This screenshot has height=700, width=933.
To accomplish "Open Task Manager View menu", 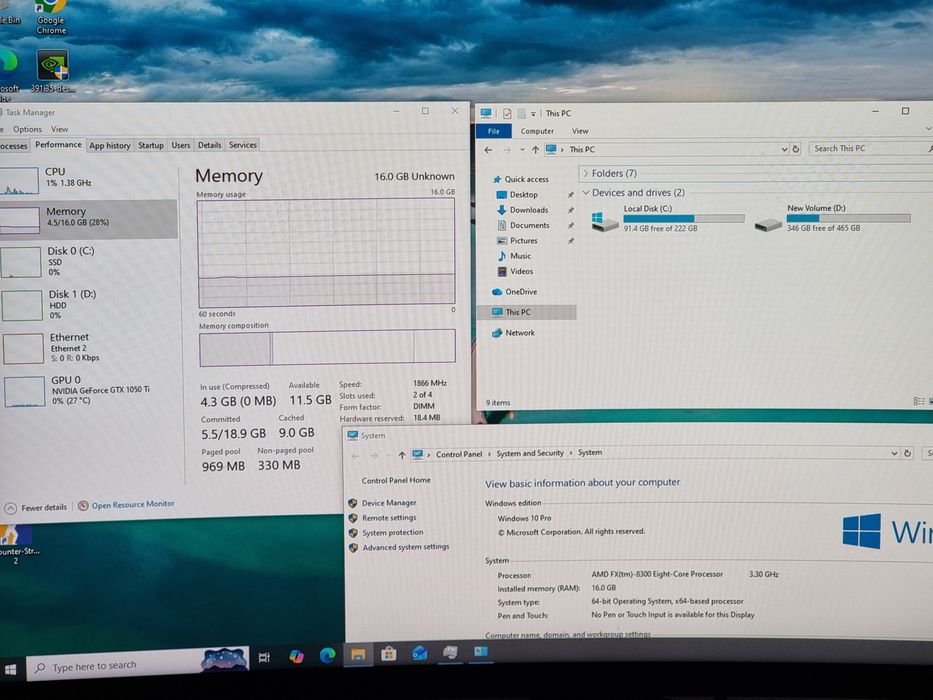I will tap(60, 129).
